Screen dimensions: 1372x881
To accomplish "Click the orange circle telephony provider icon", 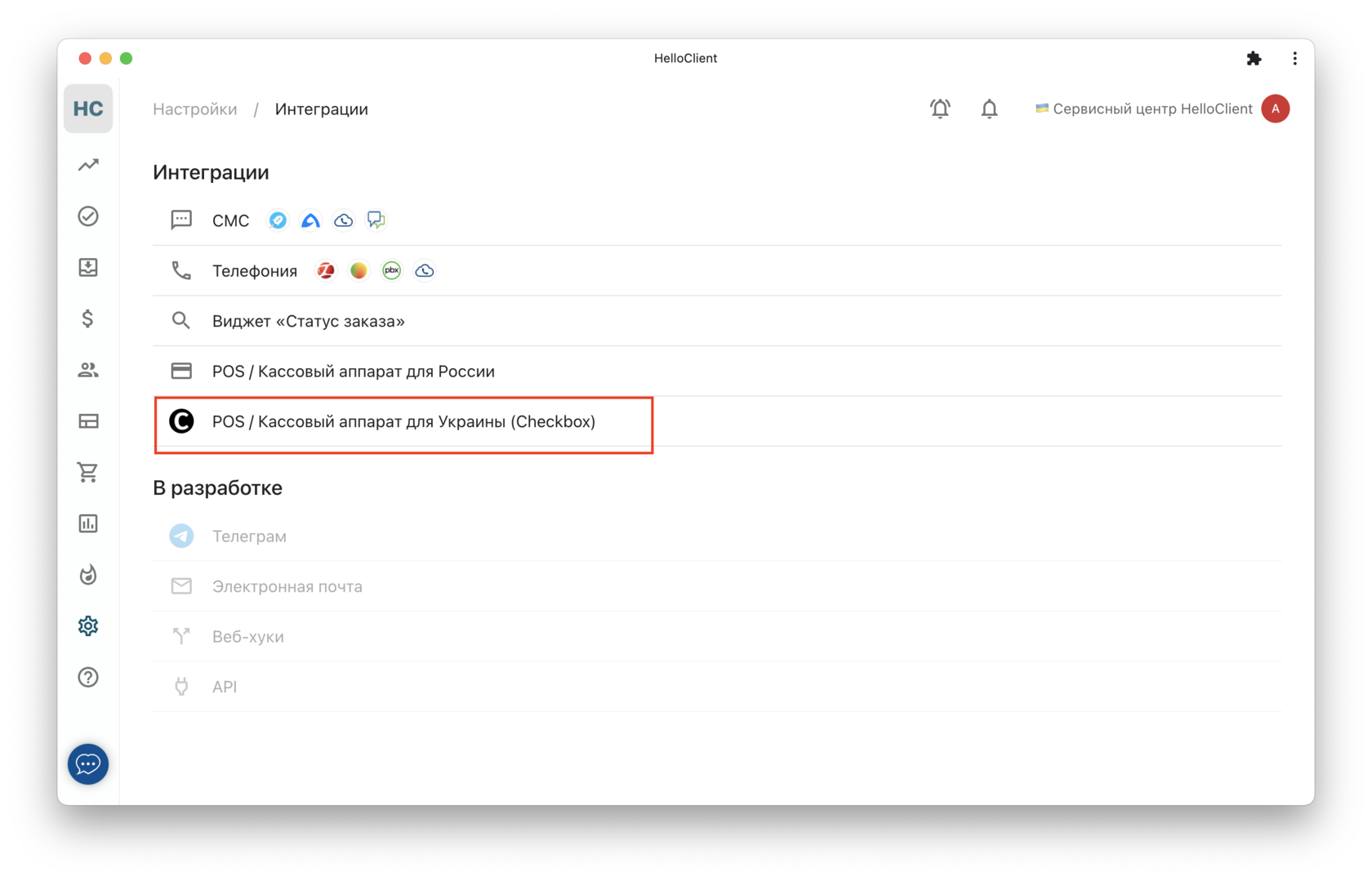I will [x=359, y=271].
